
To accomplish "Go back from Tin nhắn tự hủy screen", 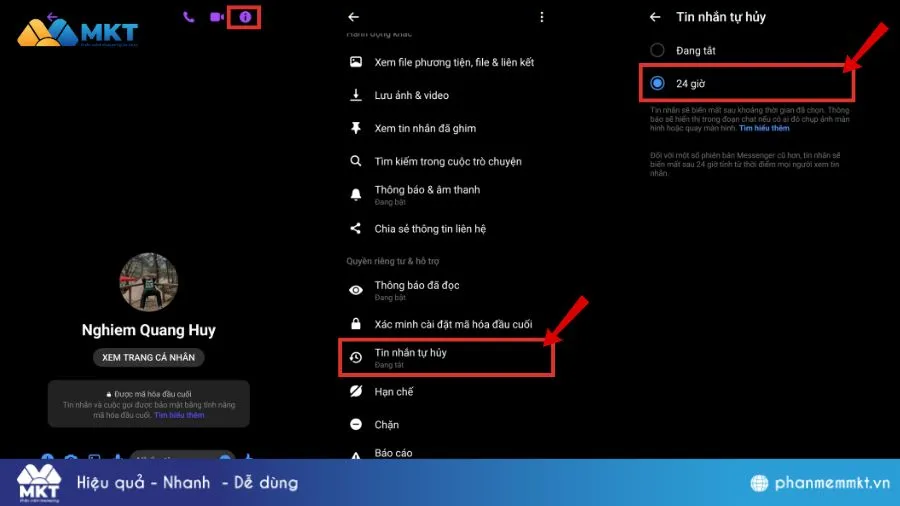I will [x=655, y=17].
